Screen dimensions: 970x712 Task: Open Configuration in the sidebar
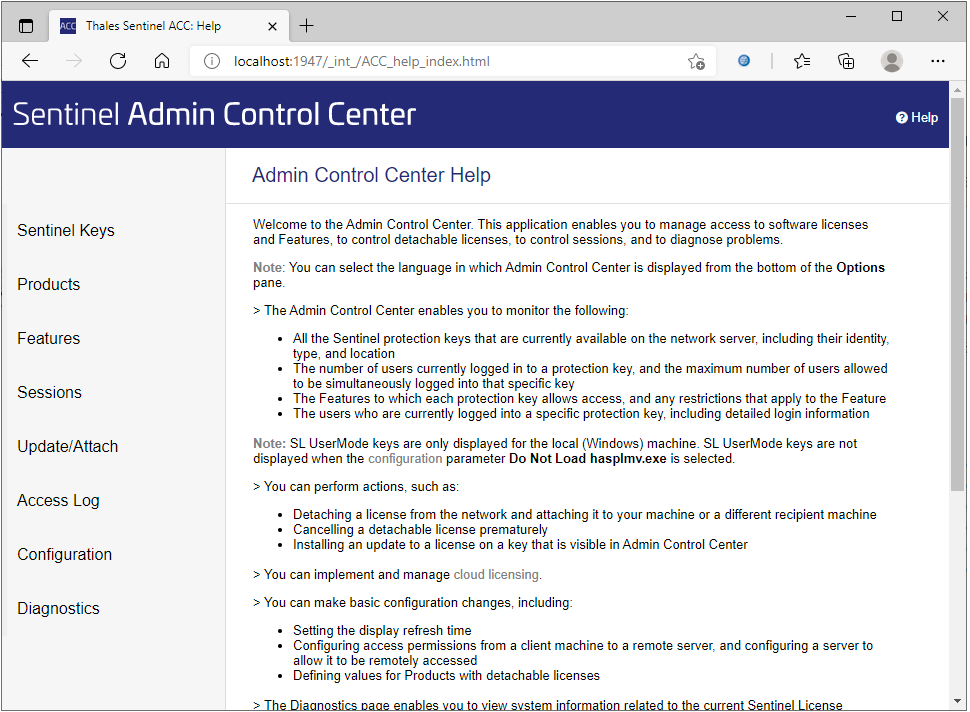[x=64, y=555]
